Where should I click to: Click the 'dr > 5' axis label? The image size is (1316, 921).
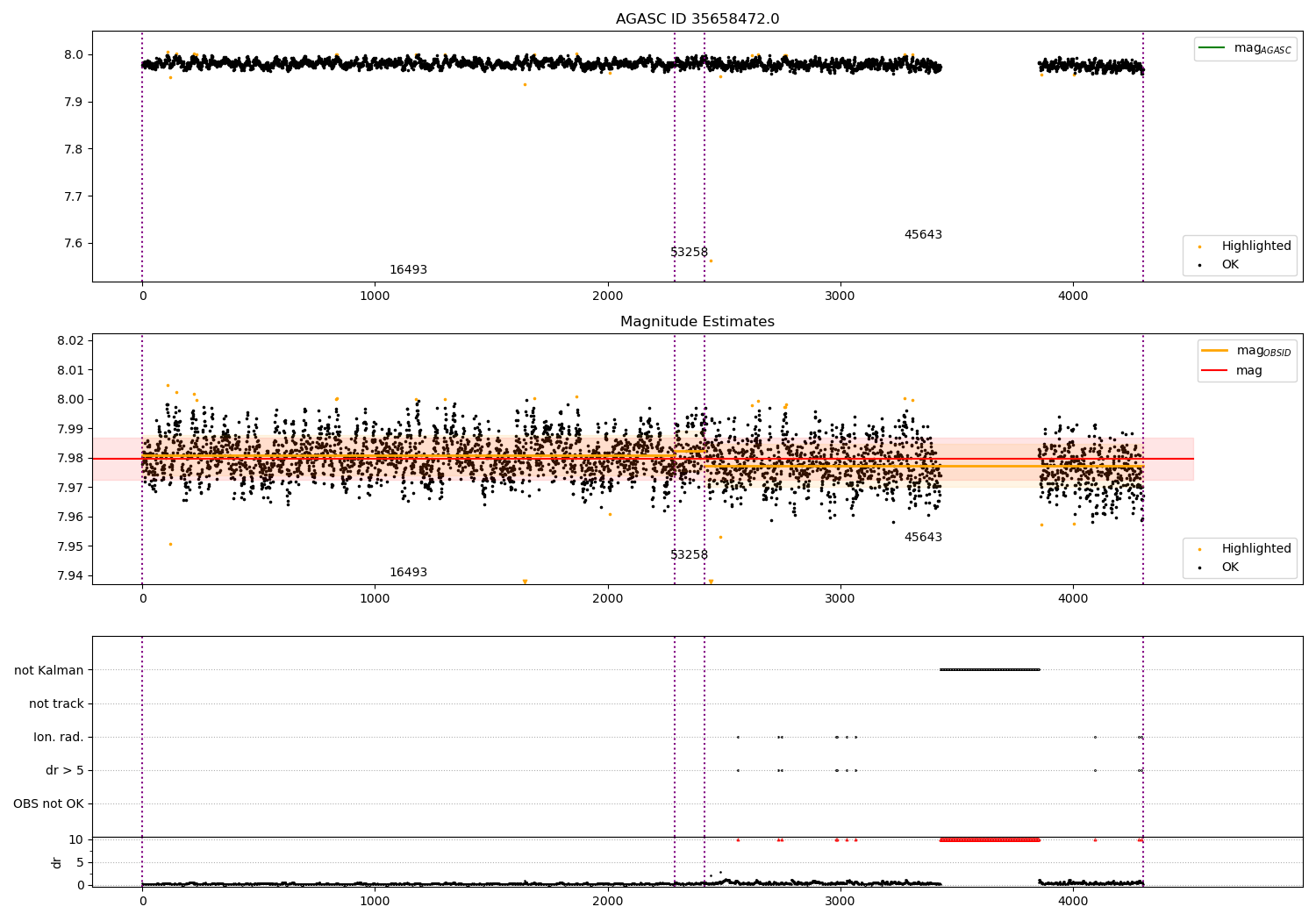65,770
